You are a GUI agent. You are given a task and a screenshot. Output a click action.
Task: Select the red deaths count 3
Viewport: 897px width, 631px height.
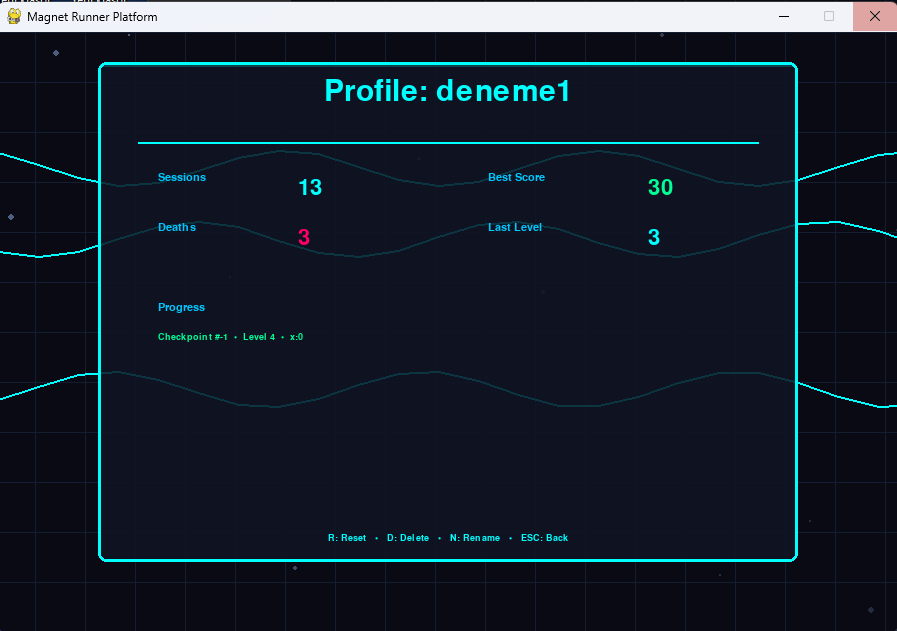[304, 238]
